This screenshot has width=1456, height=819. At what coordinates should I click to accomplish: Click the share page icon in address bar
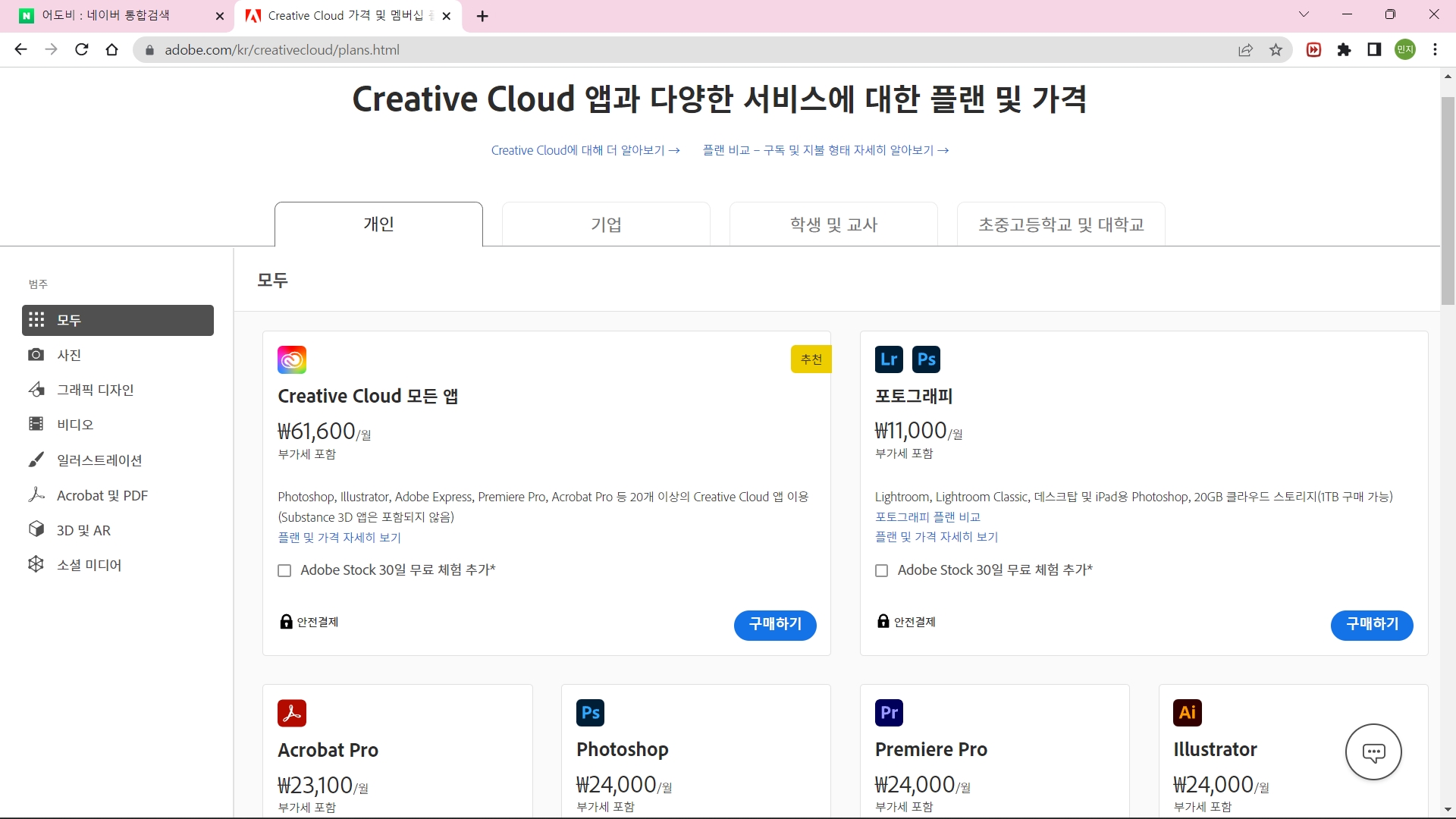1245,50
